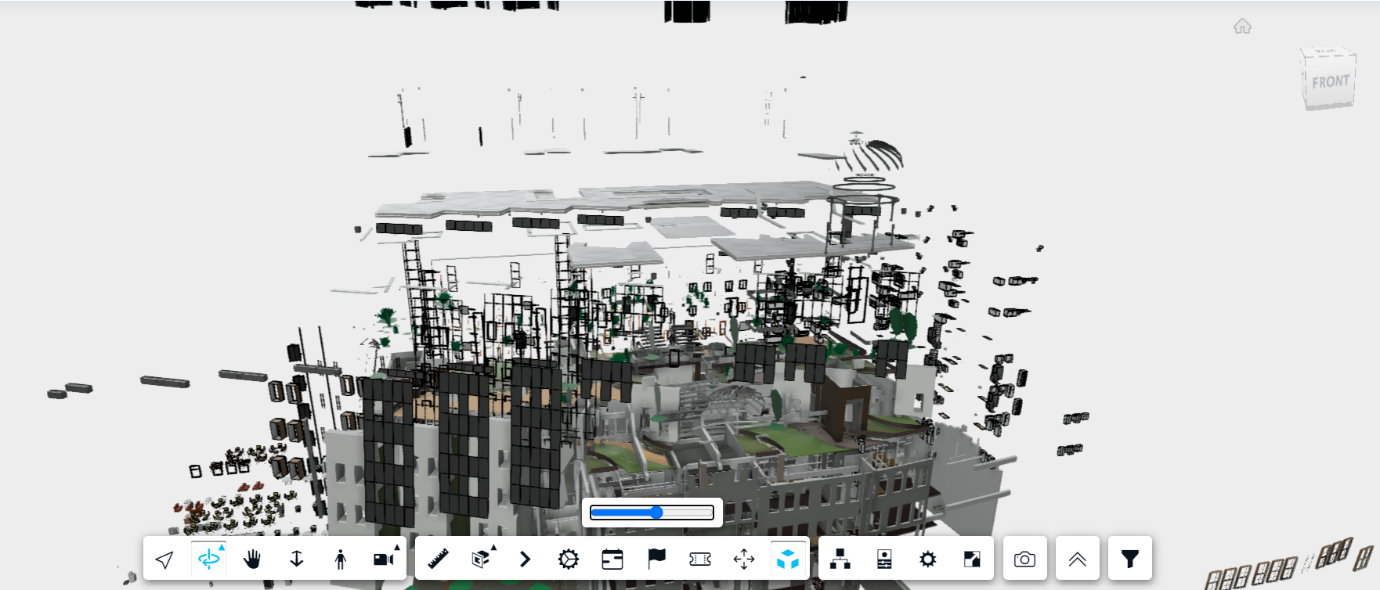Activate the Pan hand tool
The height and width of the screenshot is (590, 1380).
252,559
